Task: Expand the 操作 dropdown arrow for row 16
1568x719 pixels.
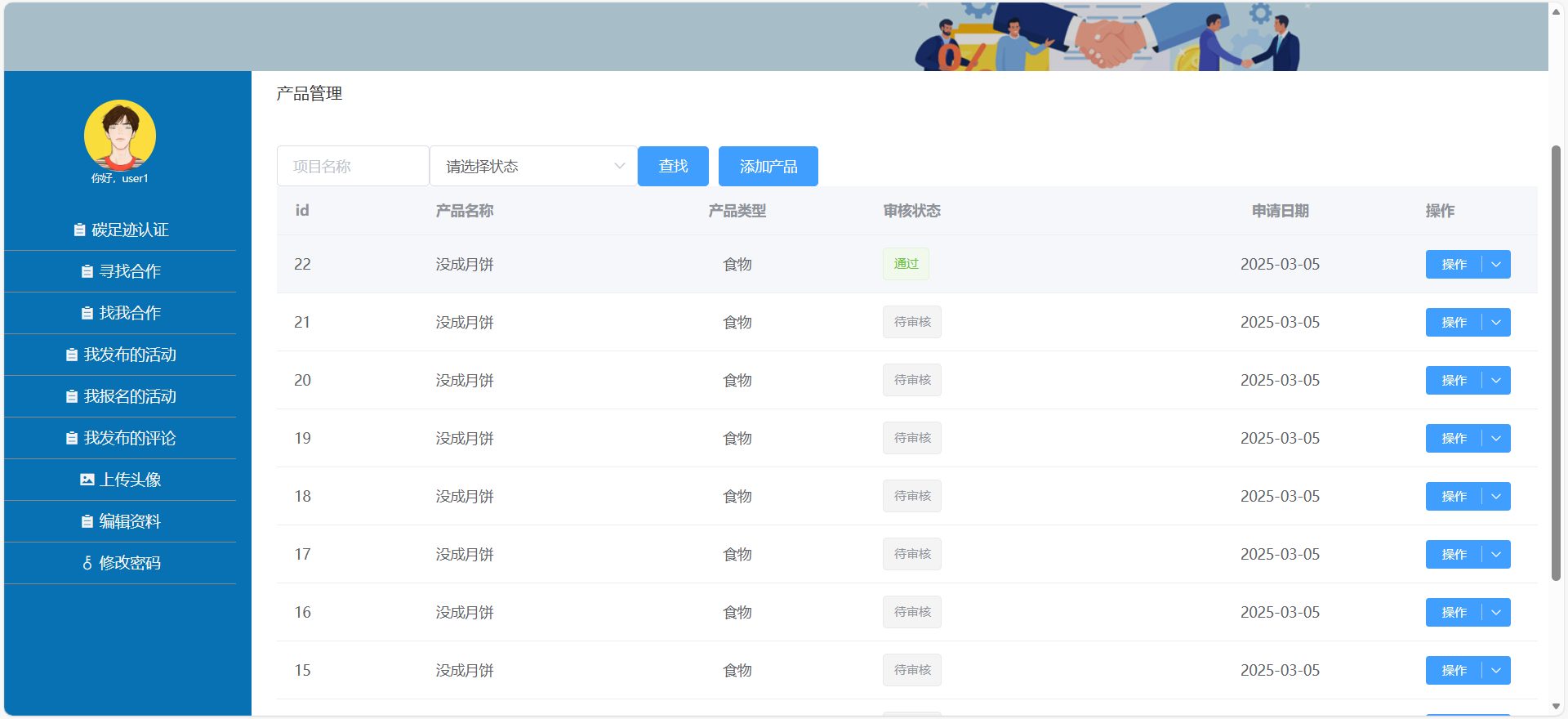Action: [x=1496, y=613]
